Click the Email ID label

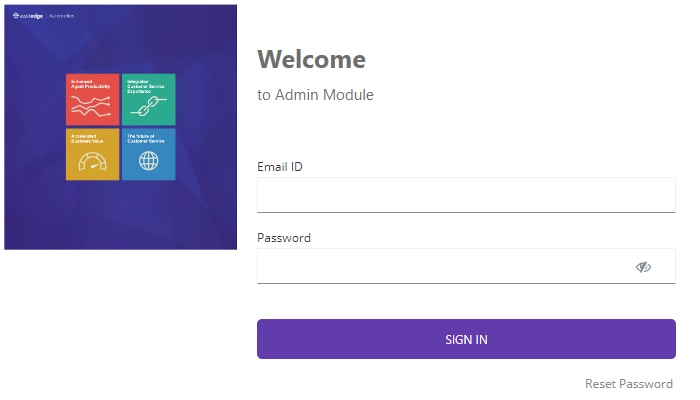280,167
